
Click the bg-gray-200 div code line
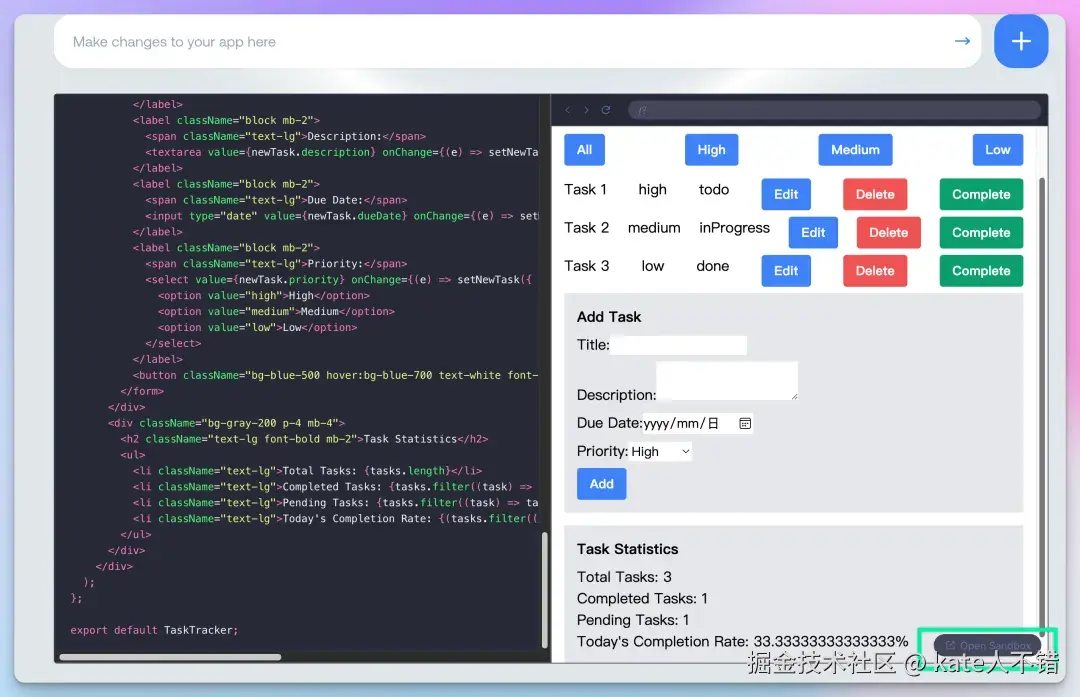tap(227, 423)
